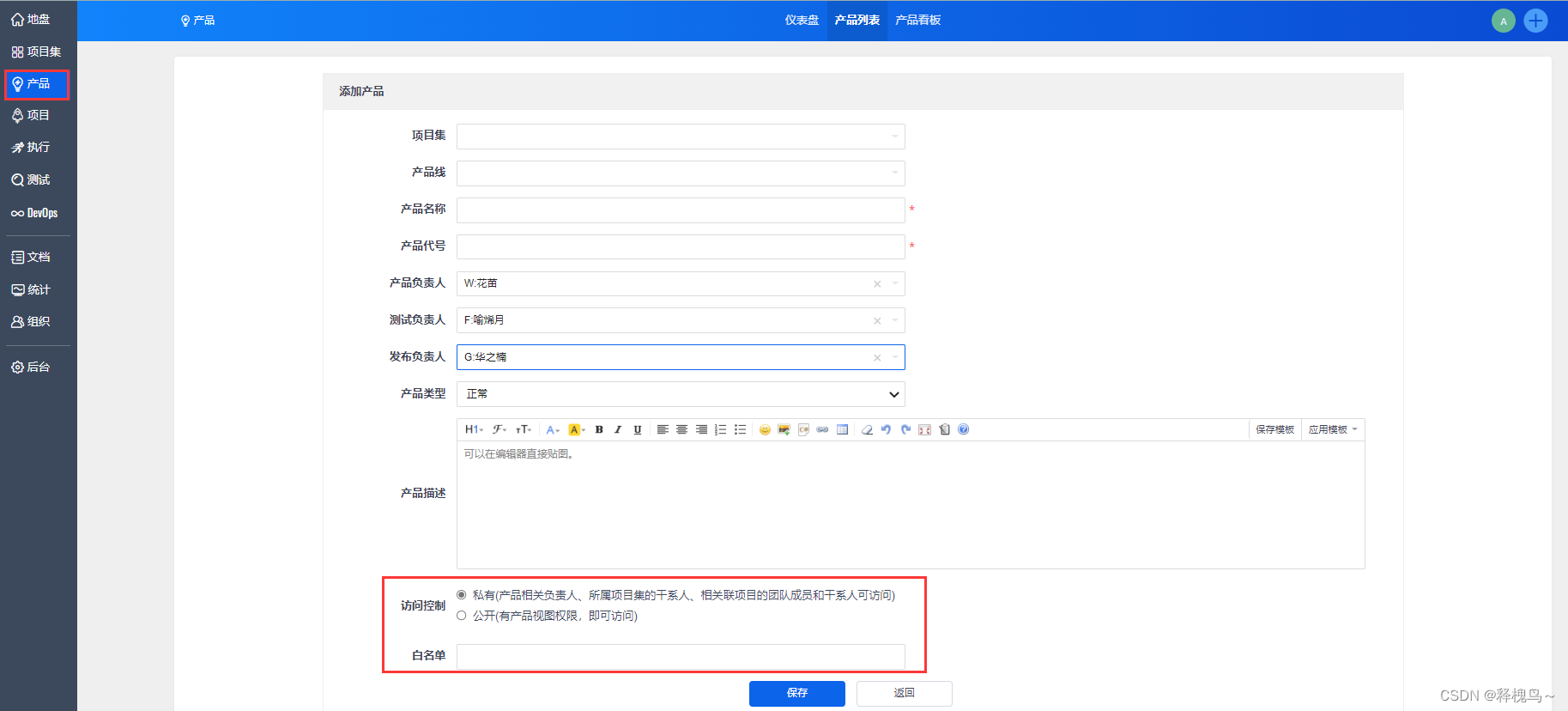Image resolution: width=1568 pixels, height=711 pixels.
Task: Toggle underline in the editor toolbar
Action: [x=638, y=429]
